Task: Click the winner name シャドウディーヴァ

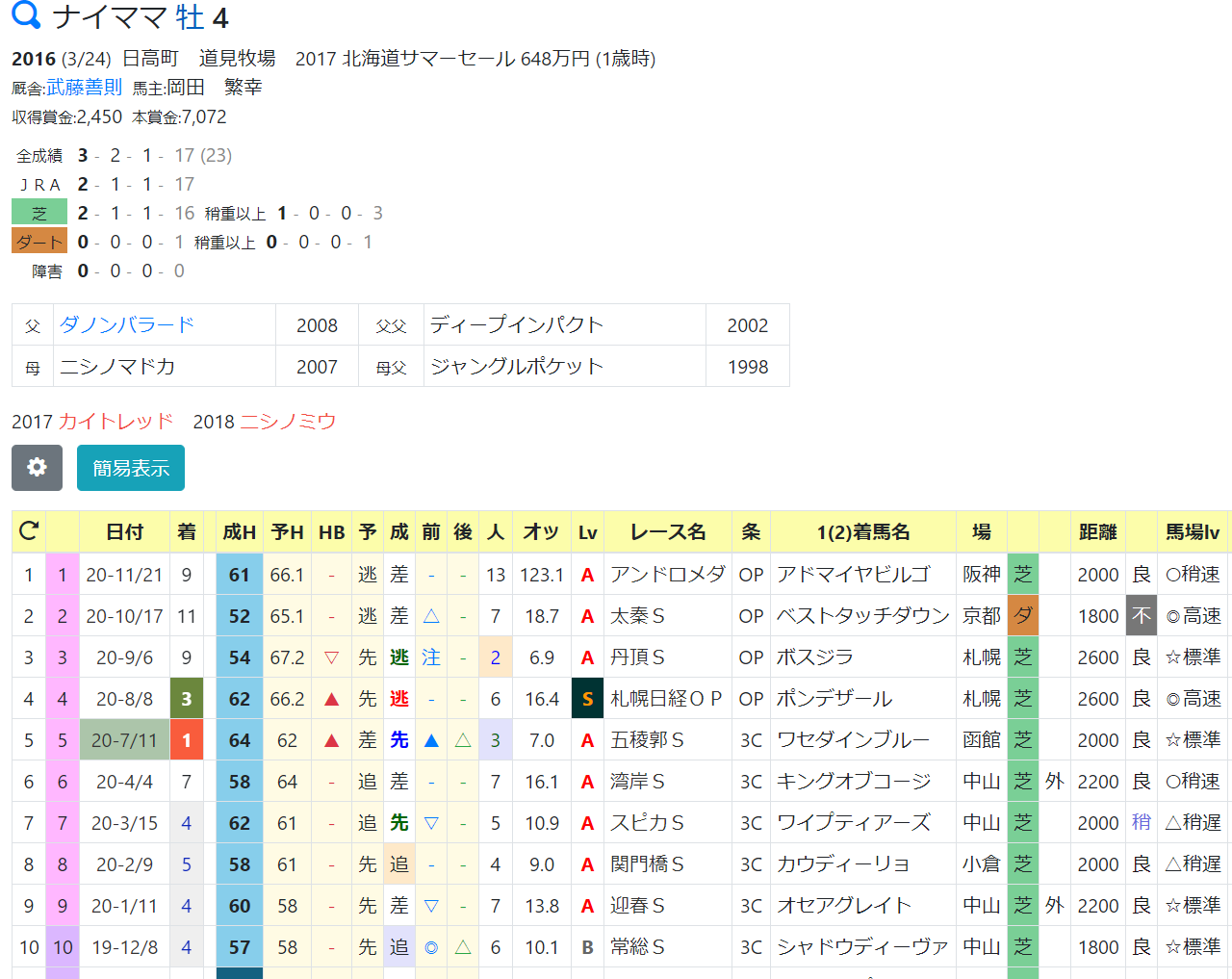Action: (x=863, y=947)
